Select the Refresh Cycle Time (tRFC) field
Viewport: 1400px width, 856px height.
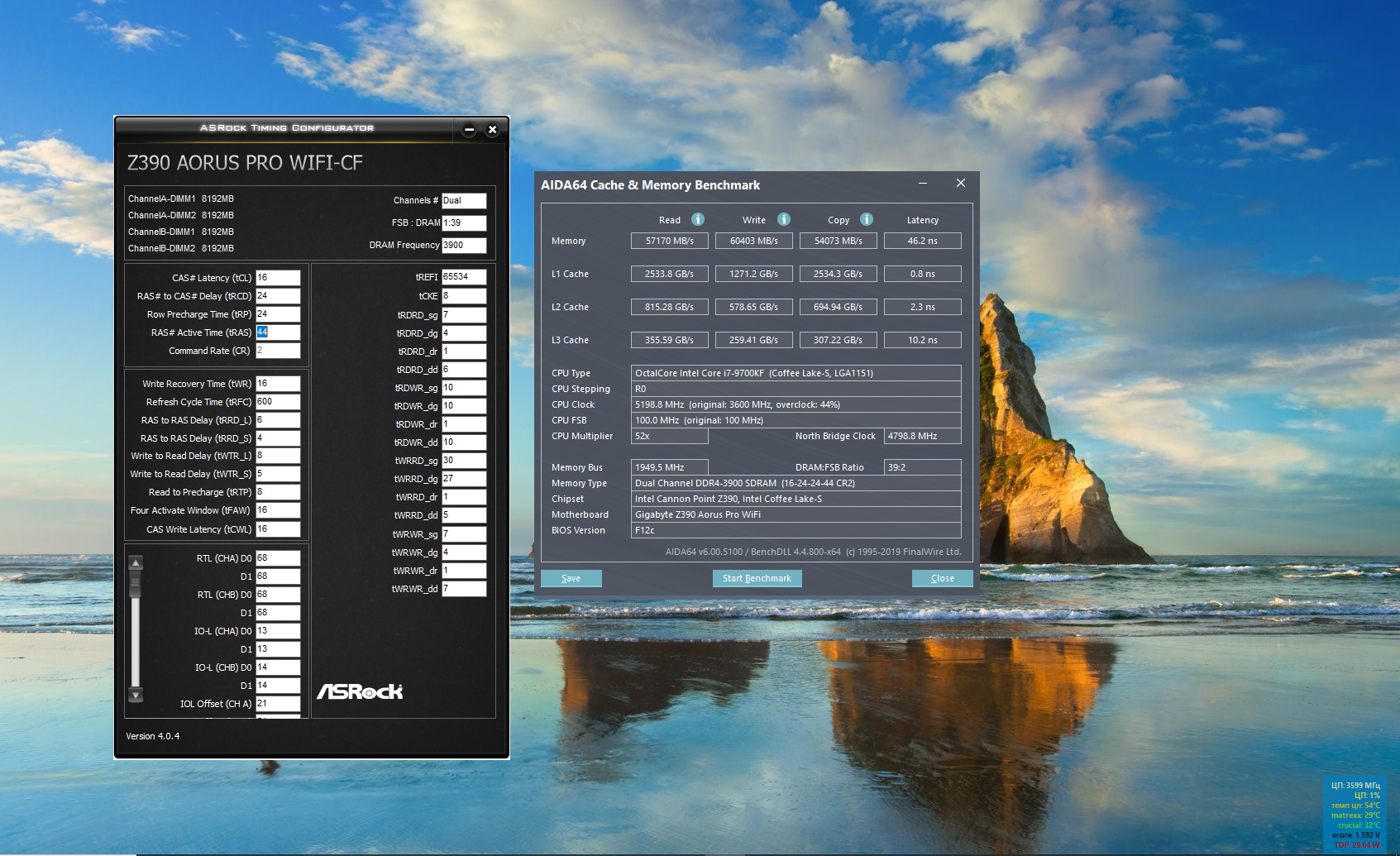click(278, 402)
